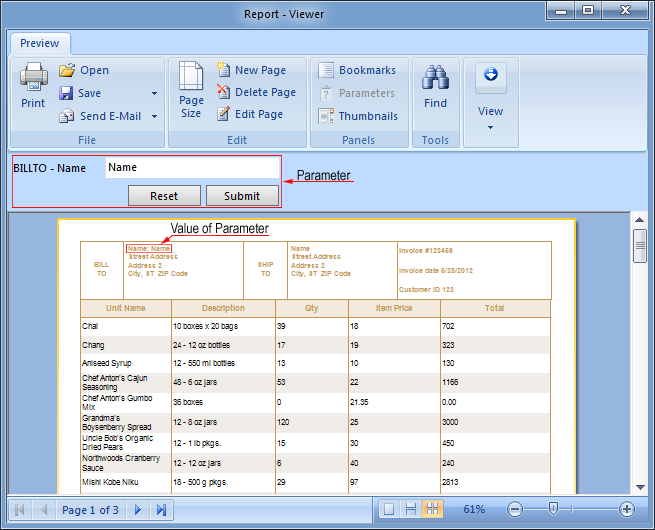Expand the Send E-Mail dropdown arrow
This screenshot has height=530, width=655.
pos(154,116)
